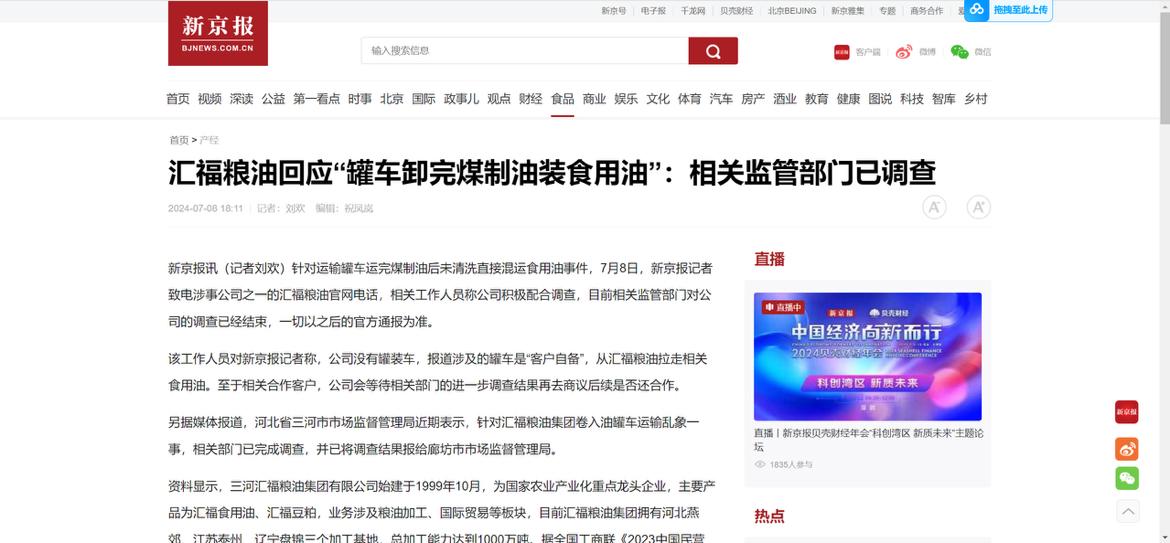Viewport: 1170px width, 543px height.
Task: Open the 商业 navigation tab
Action: point(594,98)
